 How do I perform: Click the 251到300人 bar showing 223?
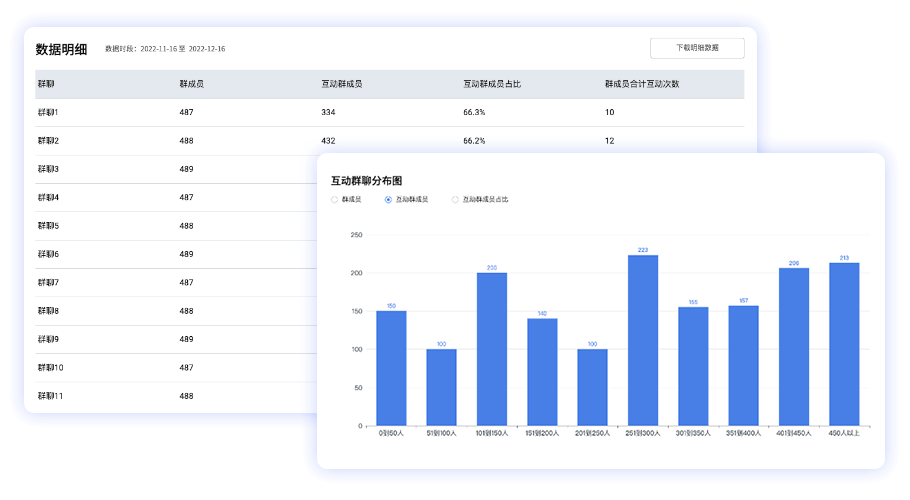[643, 340]
